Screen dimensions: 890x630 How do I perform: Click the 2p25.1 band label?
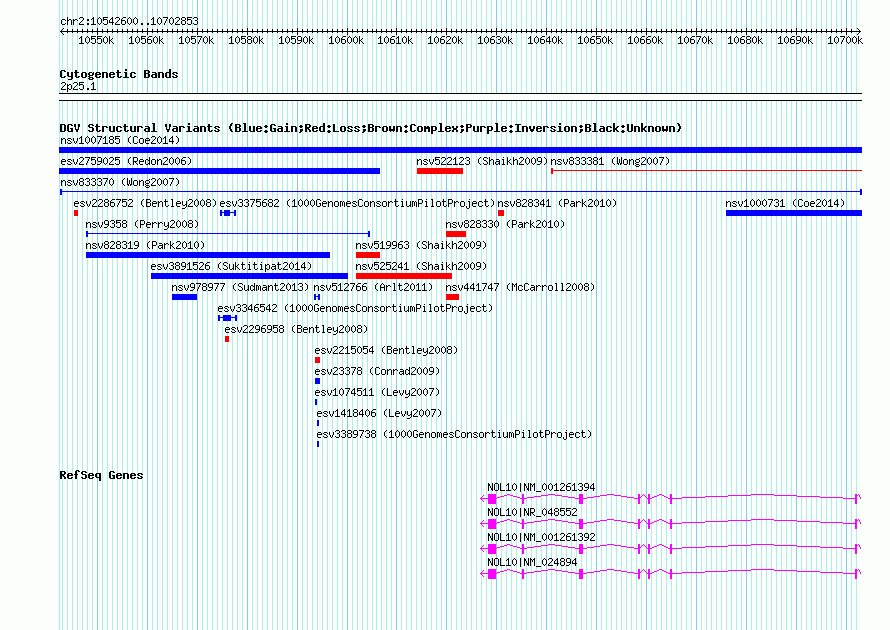click(x=78, y=86)
